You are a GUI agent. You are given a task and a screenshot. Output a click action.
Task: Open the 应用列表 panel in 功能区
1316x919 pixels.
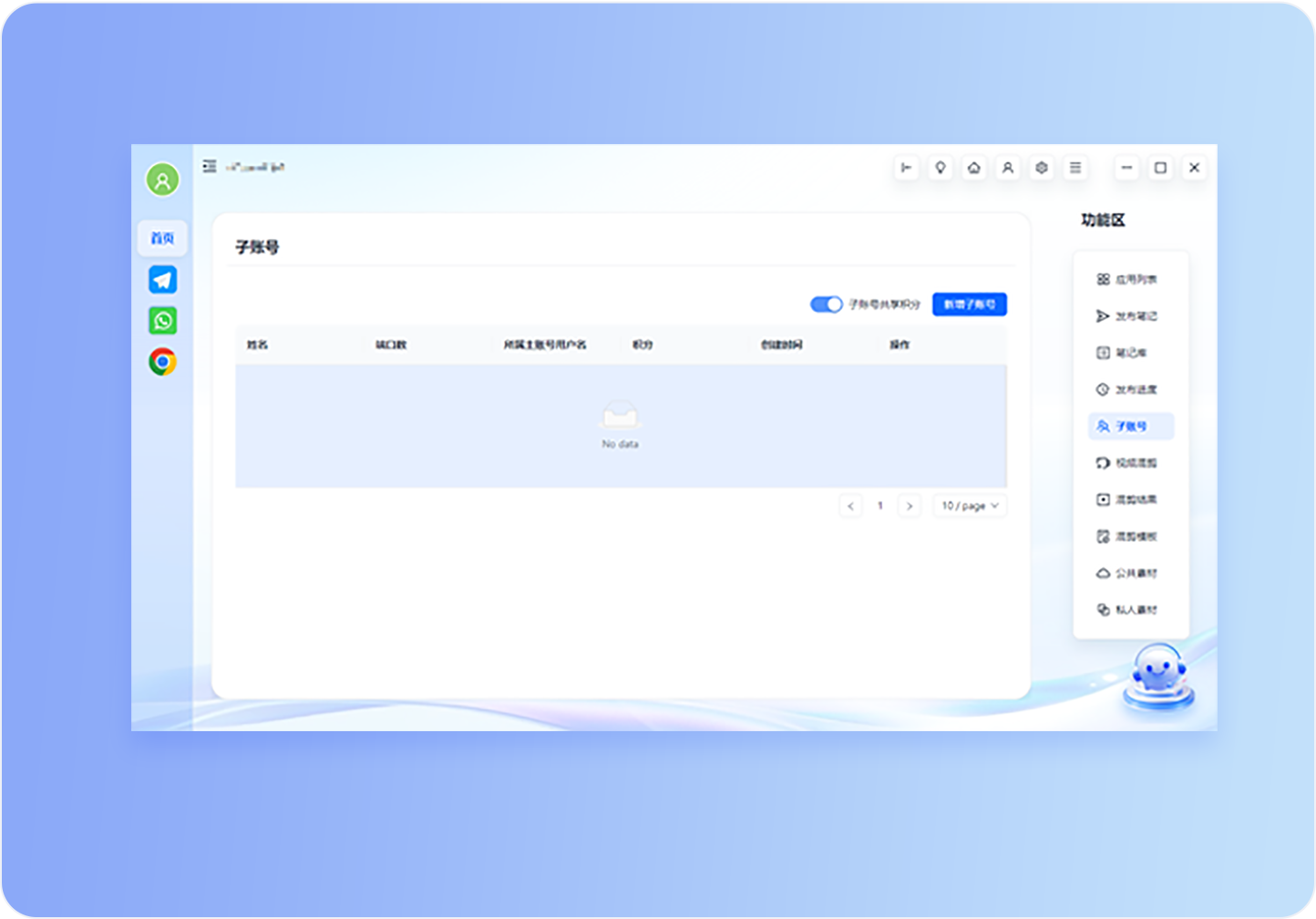pos(1130,279)
